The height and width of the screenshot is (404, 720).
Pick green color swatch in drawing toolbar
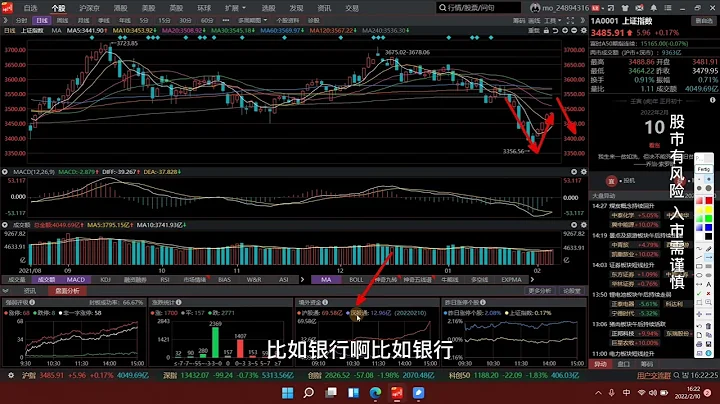[709, 218]
